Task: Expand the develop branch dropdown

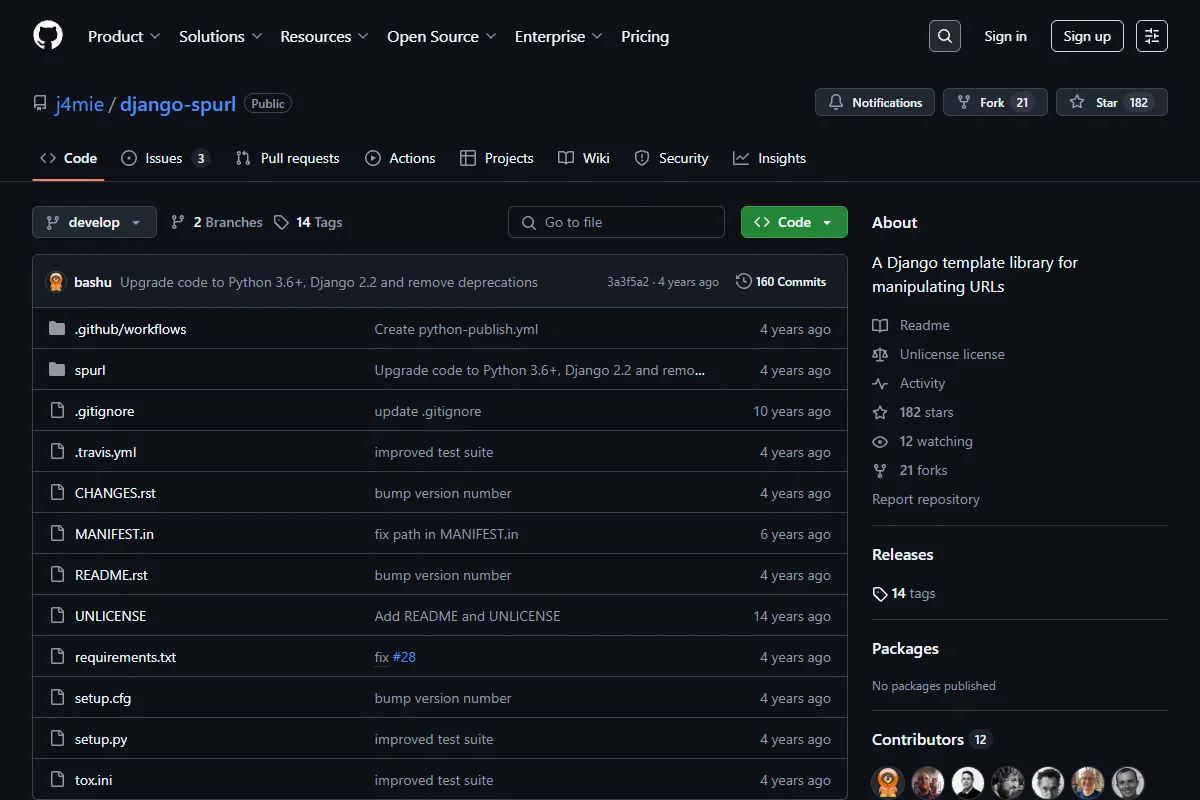Action: point(94,222)
